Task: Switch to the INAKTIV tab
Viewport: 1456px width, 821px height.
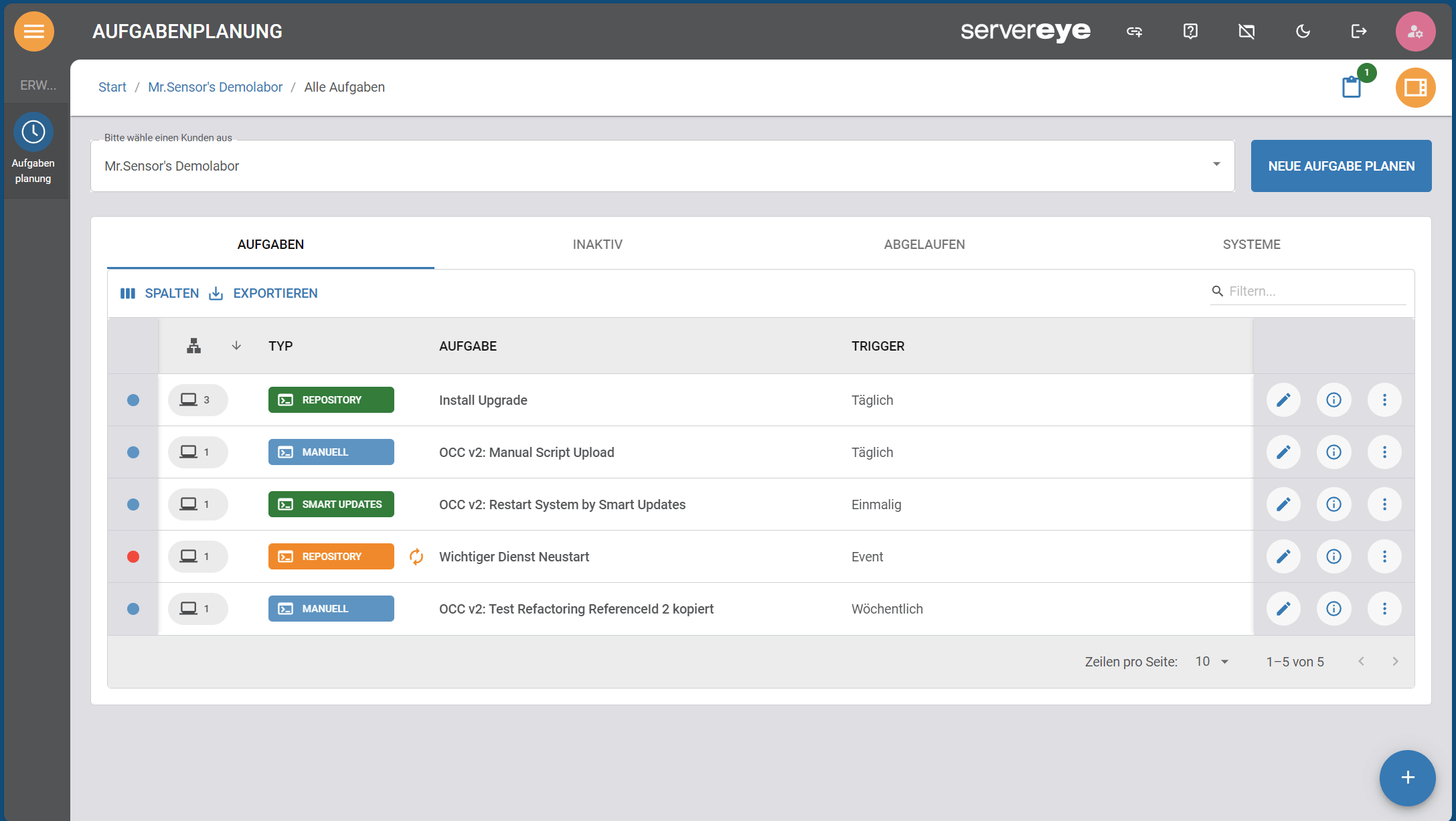Action: (x=597, y=244)
